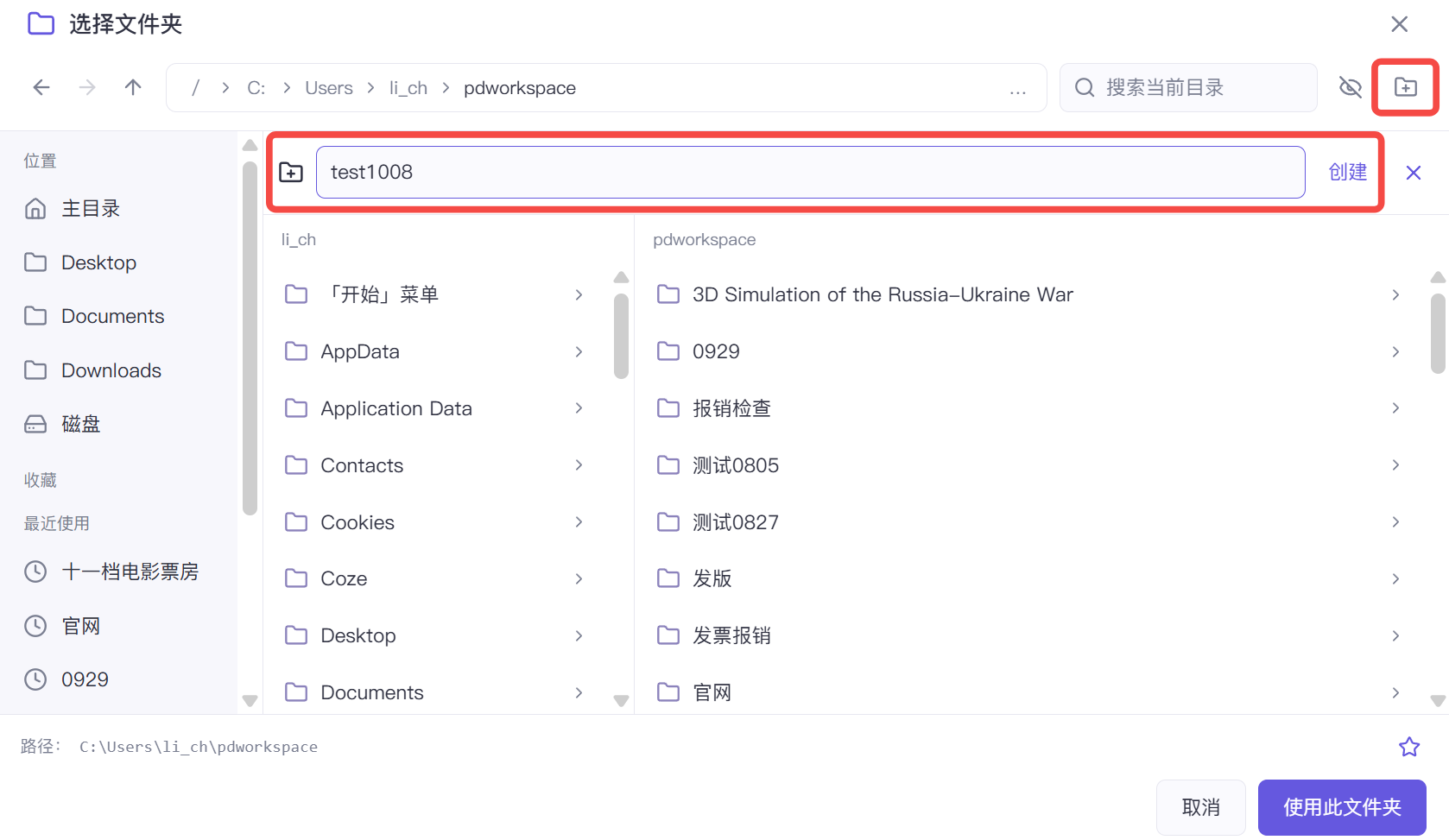Expand the 「开始」菜单 folder chevron
This screenshot has width=1449, height=840.
click(x=579, y=295)
